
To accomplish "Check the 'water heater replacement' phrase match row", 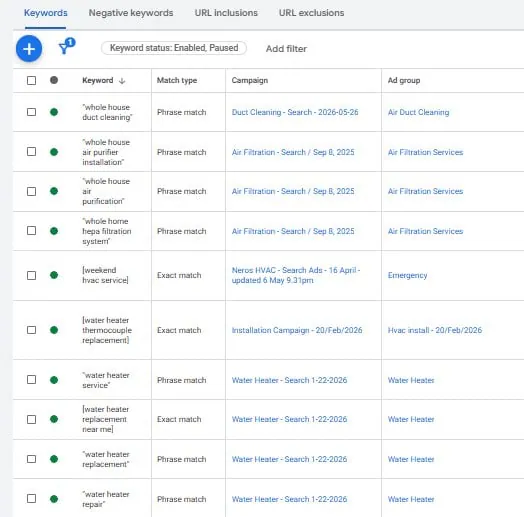I will tap(31, 459).
